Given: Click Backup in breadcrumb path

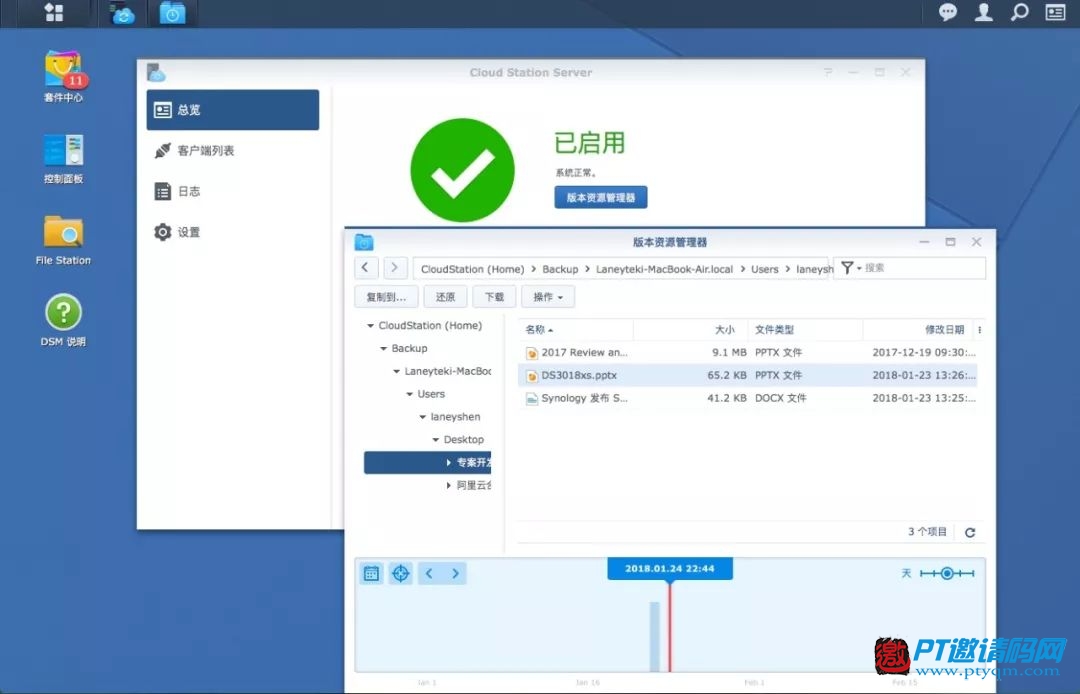Looking at the screenshot, I should [560, 269].
